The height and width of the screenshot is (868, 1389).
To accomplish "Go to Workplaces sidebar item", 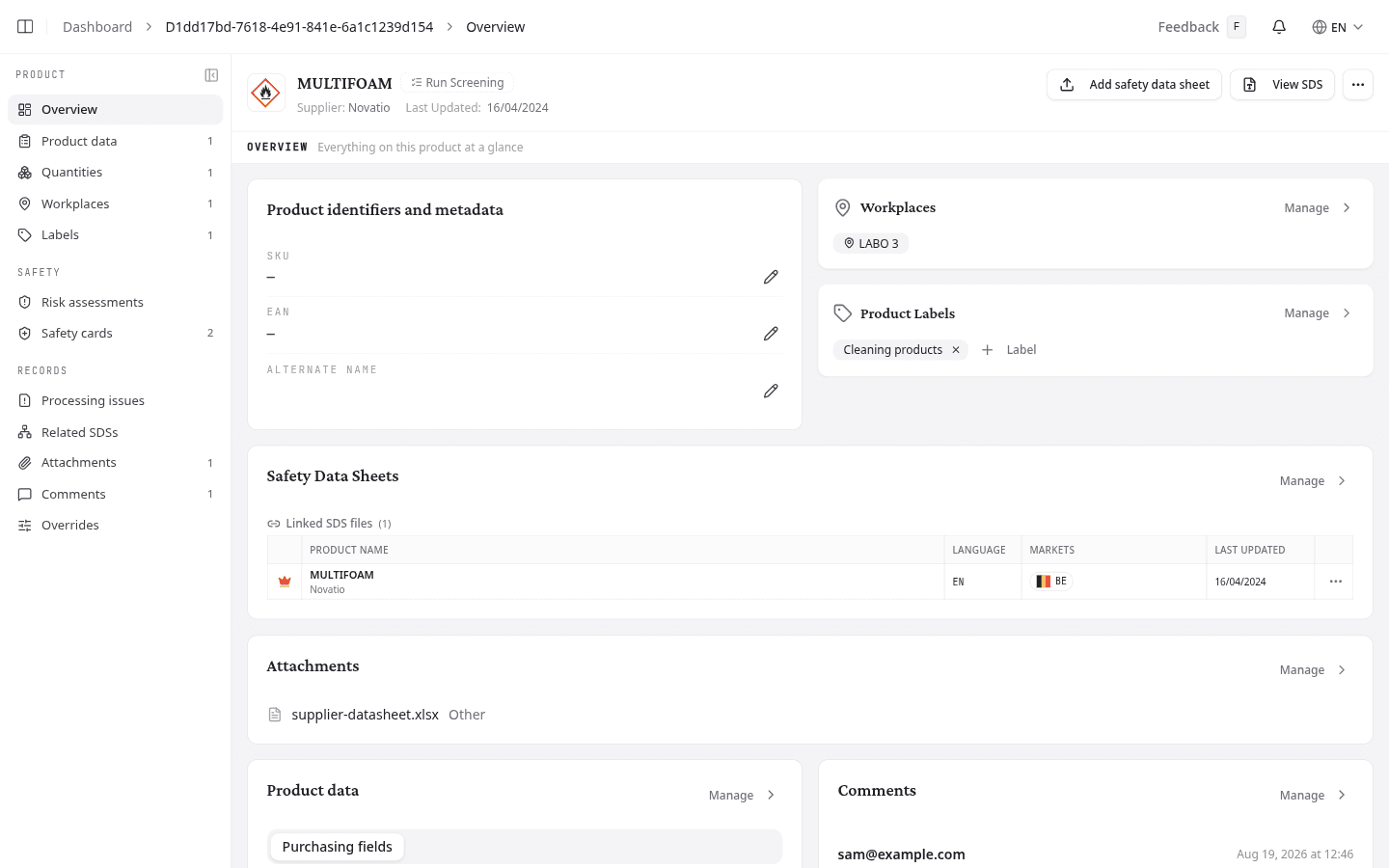I will coord(116,203).
